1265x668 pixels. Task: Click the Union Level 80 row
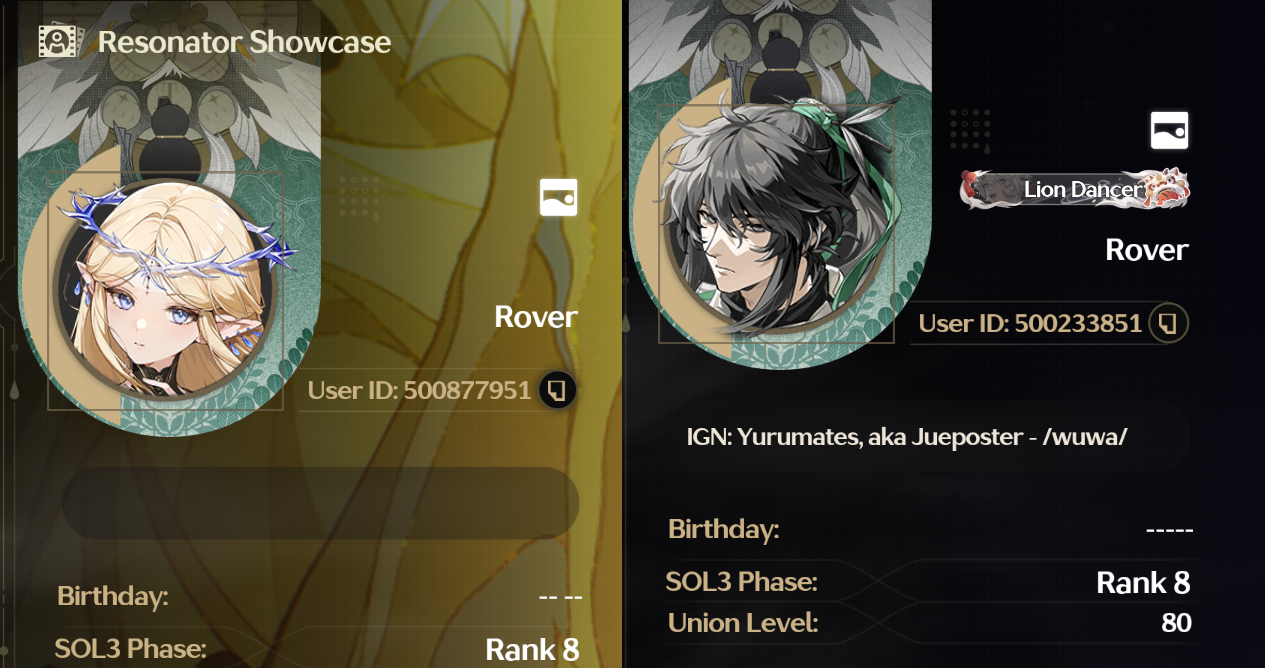click(x=930, y=623)
